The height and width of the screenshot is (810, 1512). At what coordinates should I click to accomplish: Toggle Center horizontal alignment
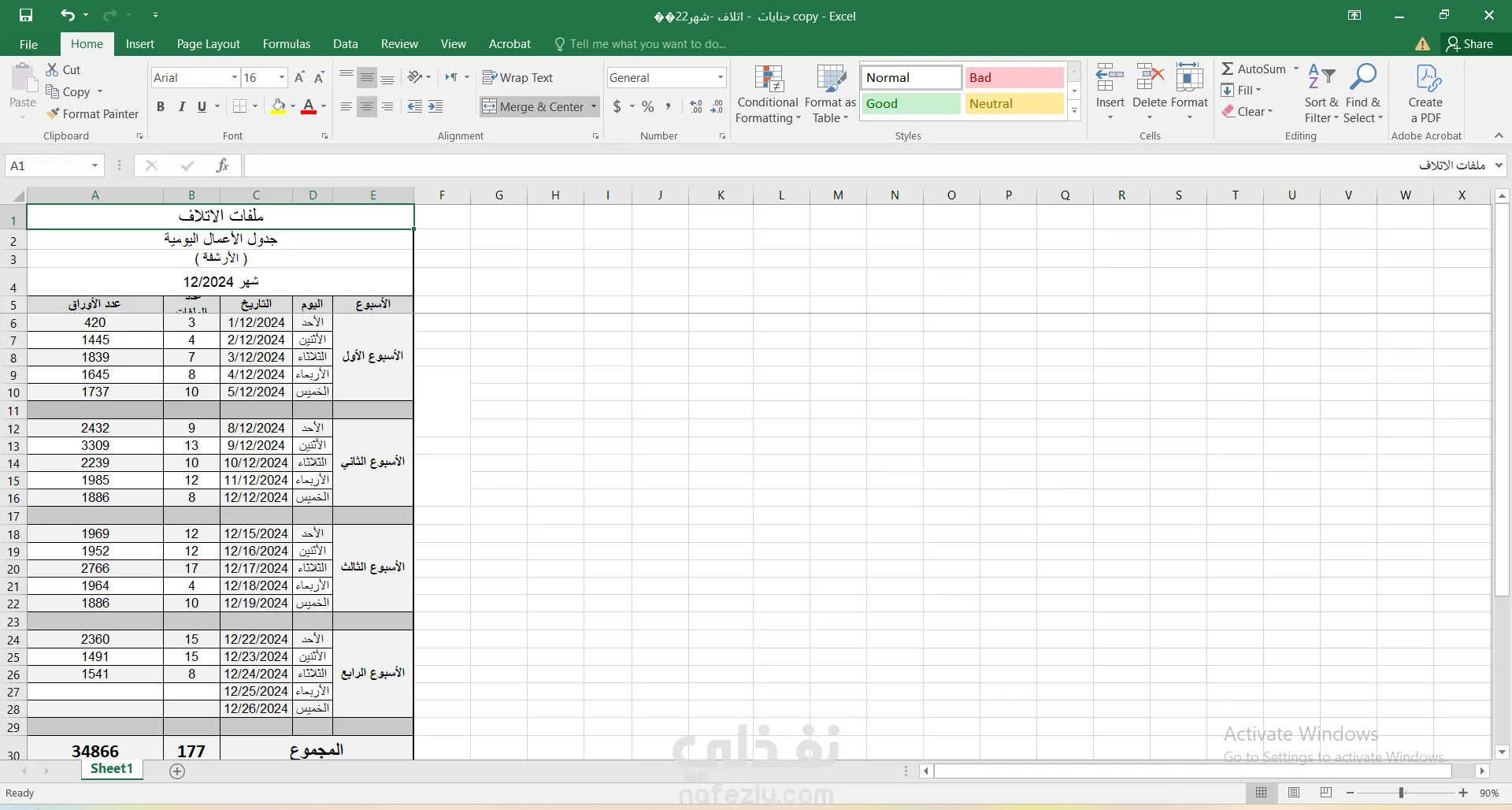[x=367, y=106]
